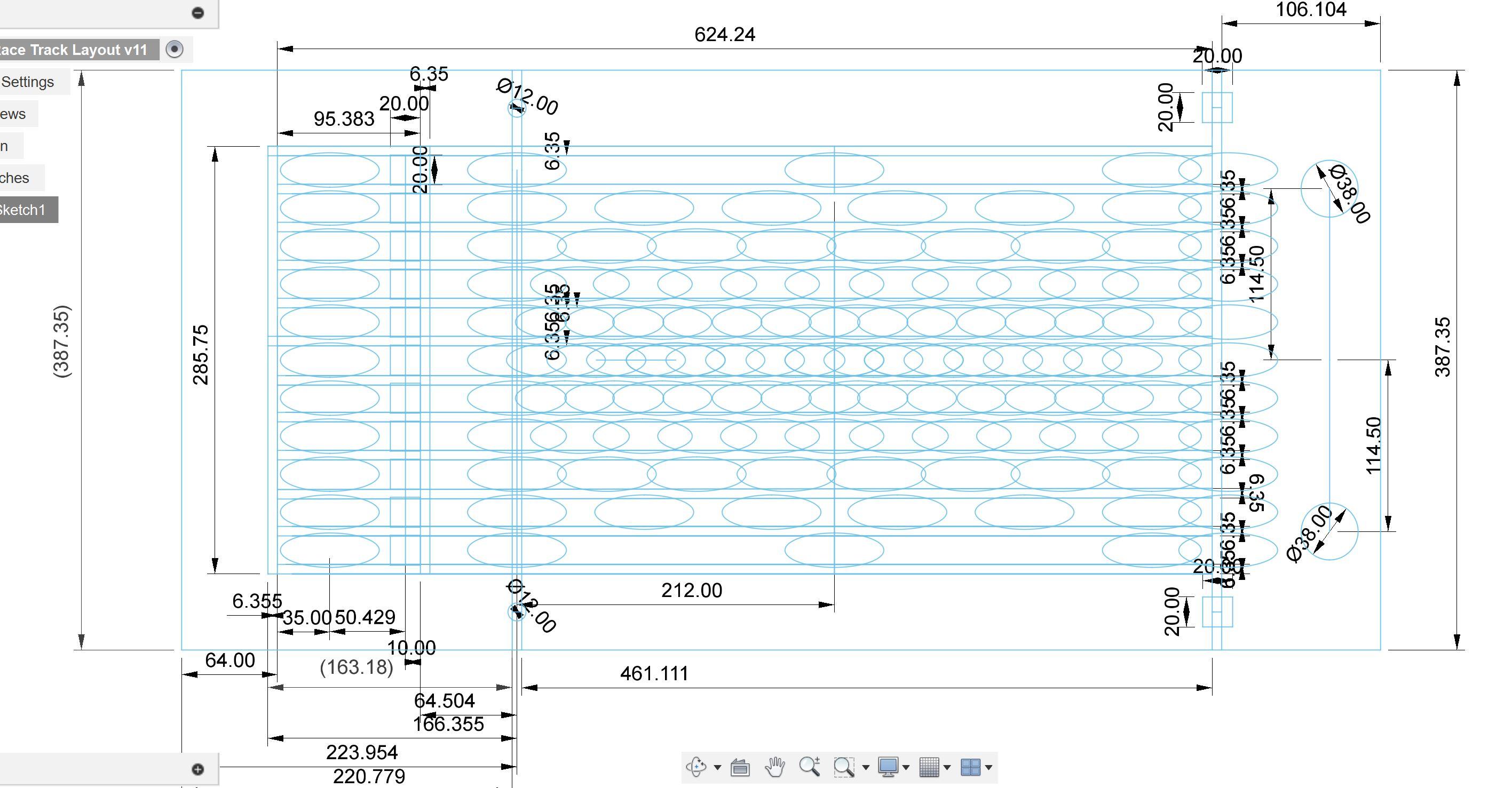The width and height of the screenshot is (1512, 788).
Task: Click the 220.779 dimension value
Action: pyautogui.click(x=369, y=777)
